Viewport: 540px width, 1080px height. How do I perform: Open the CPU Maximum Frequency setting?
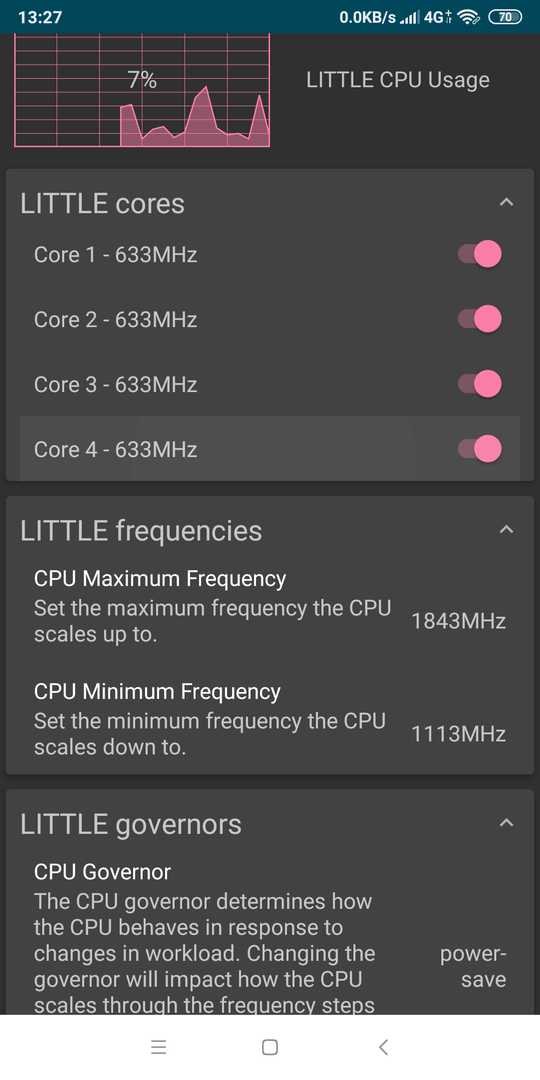270,606
